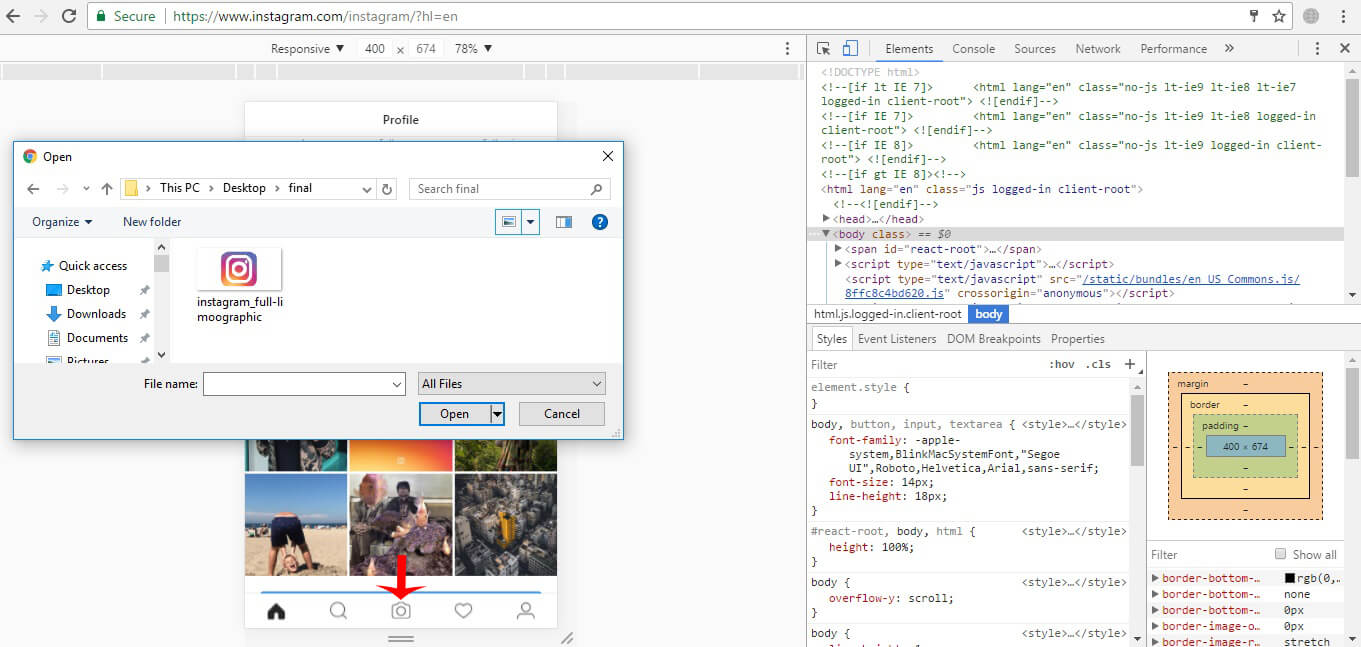Screen dimensions: 1361x647
Task: Tap the Instagram heart activity icon
Action: [x=463, y=611]
